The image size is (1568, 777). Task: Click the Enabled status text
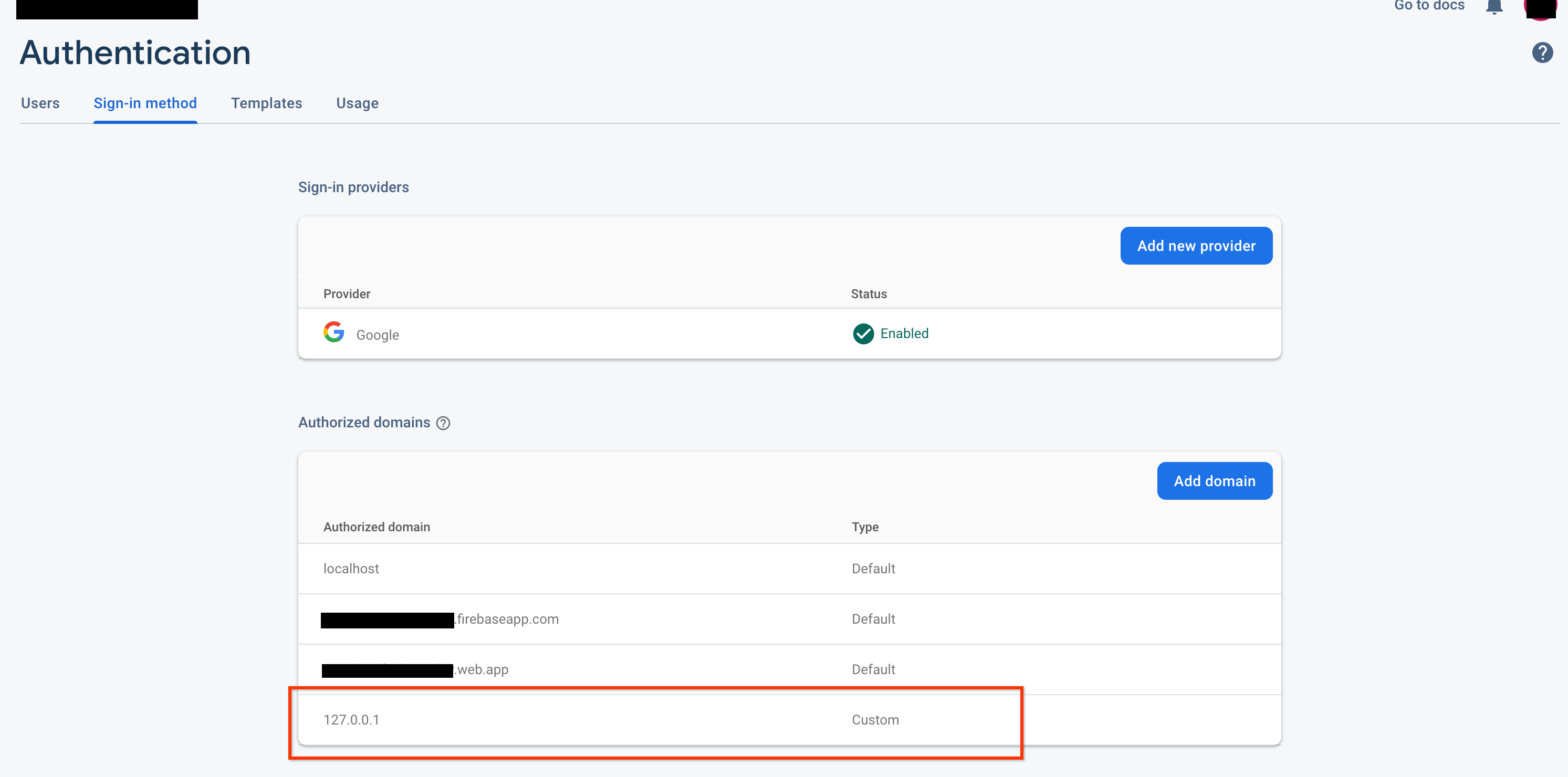tap(904, 333)
